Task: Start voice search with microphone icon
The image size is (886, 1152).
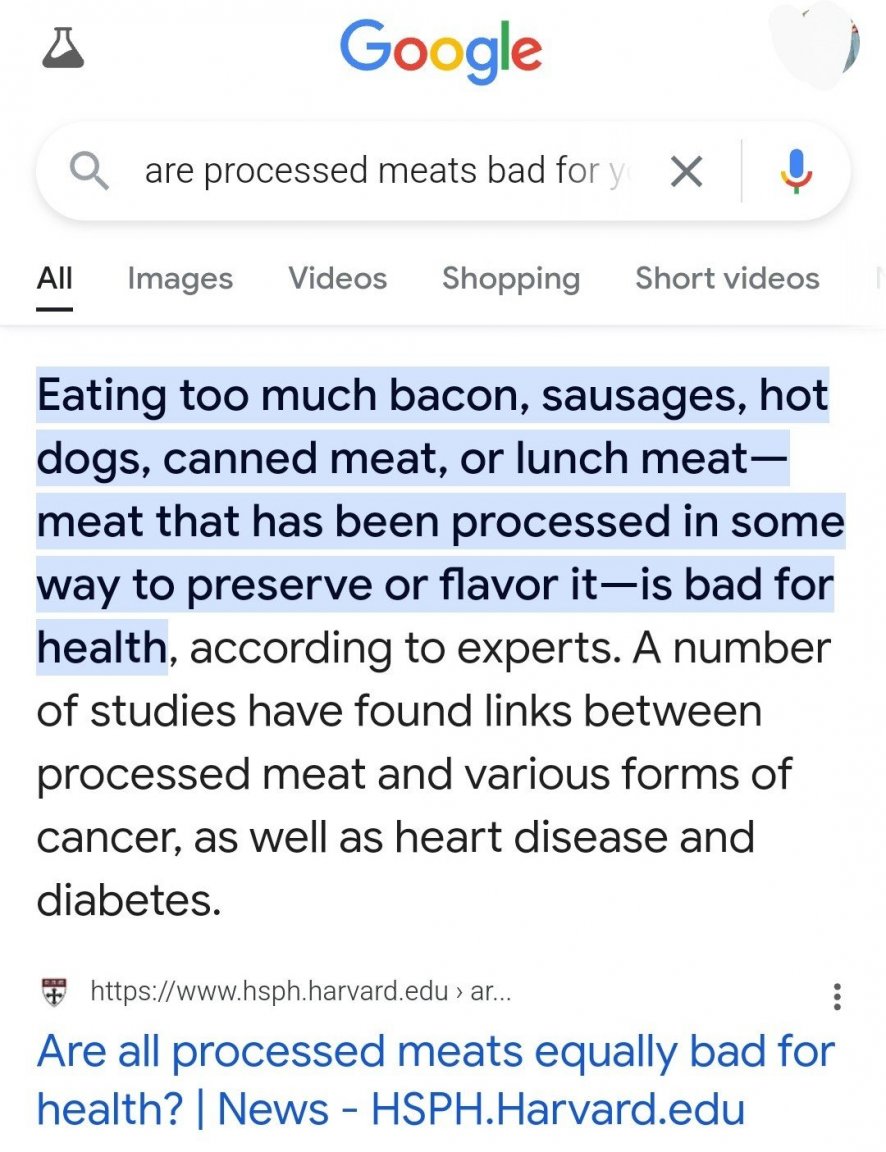Action: 796,172
